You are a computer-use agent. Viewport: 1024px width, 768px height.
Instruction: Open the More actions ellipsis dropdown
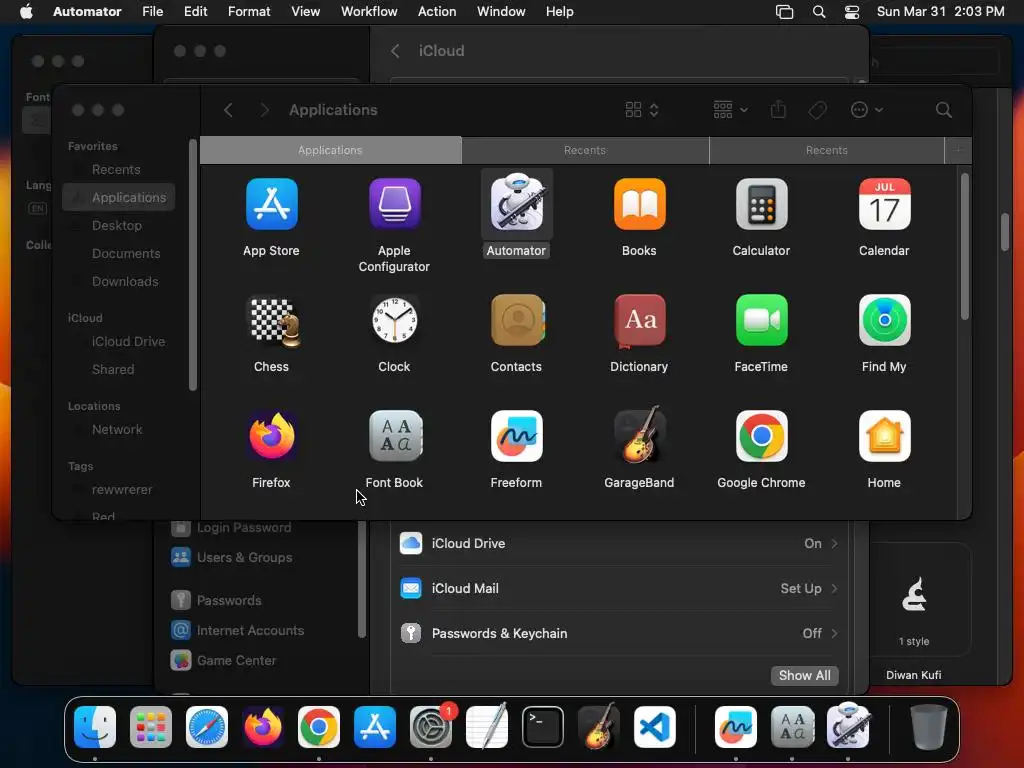[867, 110]
